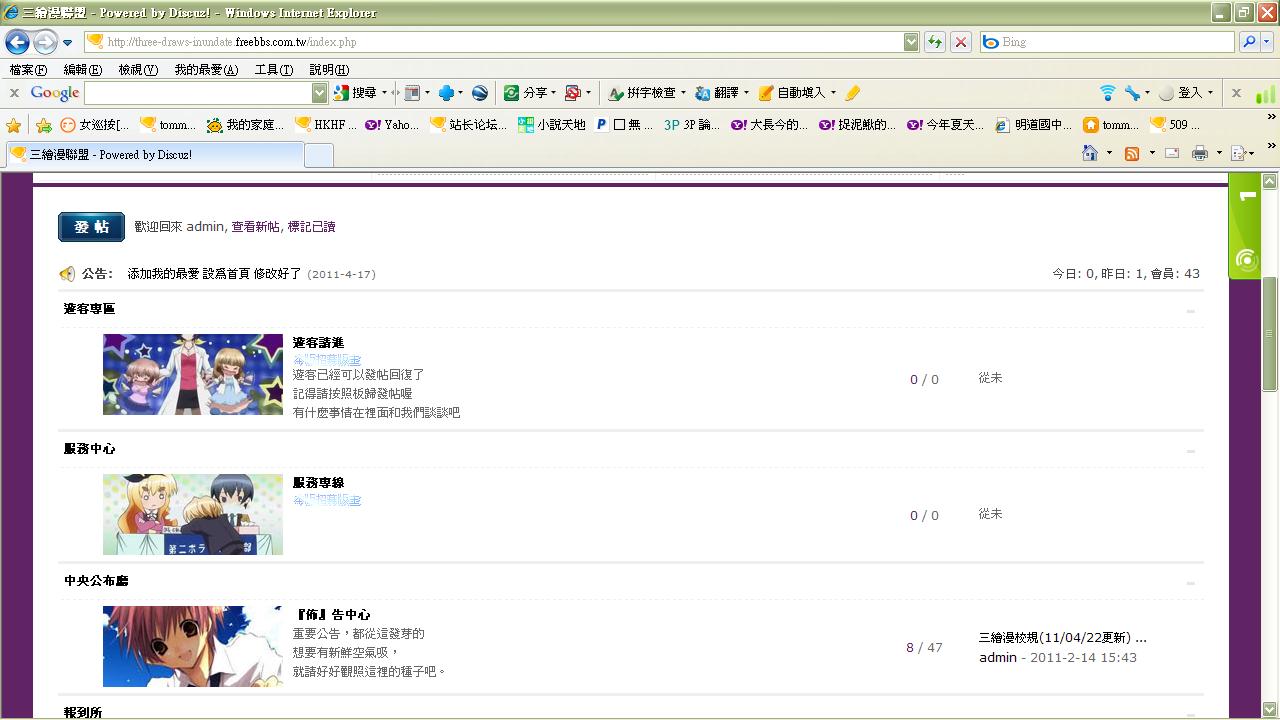Open the Favorites star icon
The height and width of the screenshot is (720, 1280).
click(x=14, y=125)
